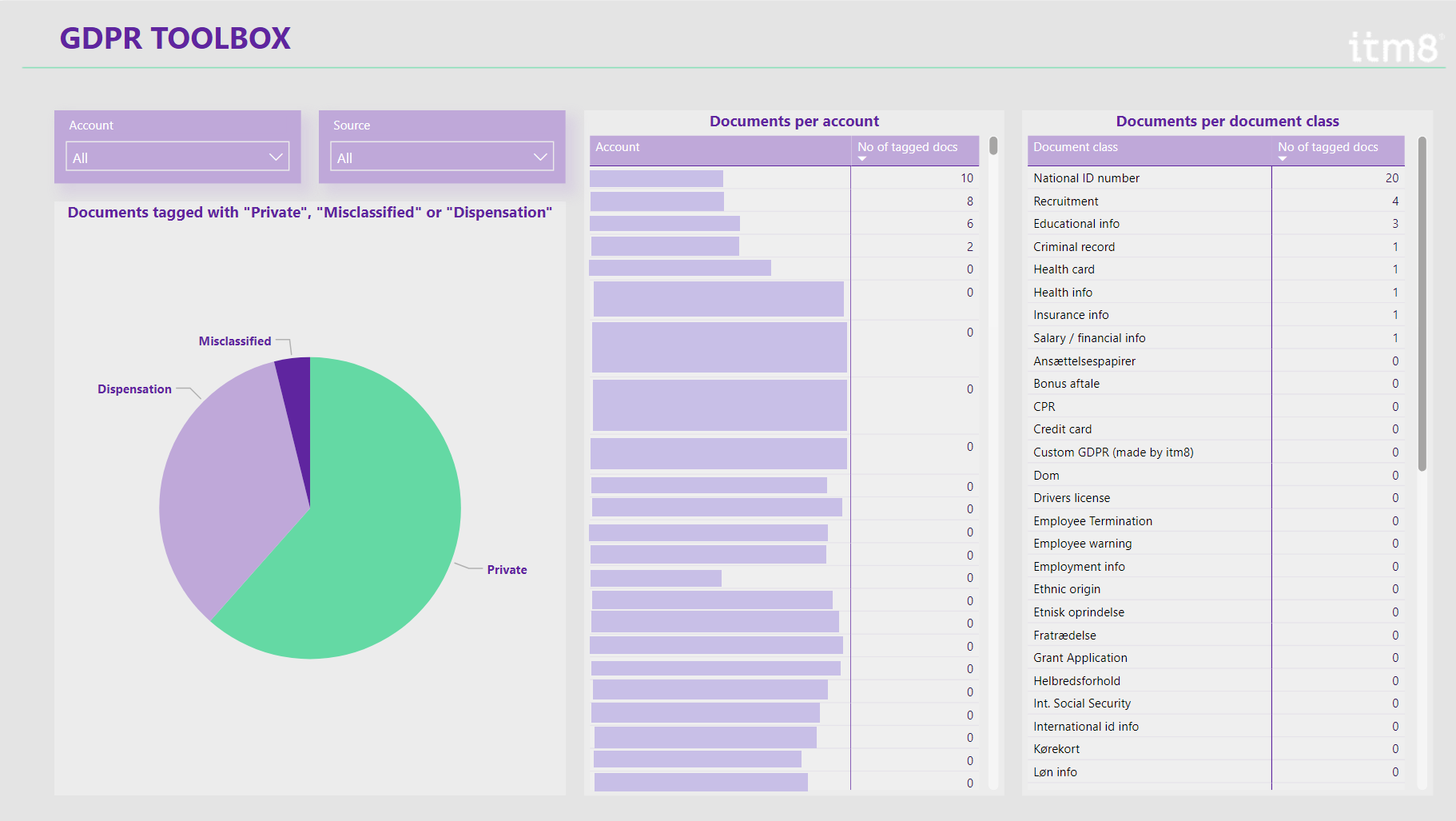Select the Employment info row

click(1215, 567)
